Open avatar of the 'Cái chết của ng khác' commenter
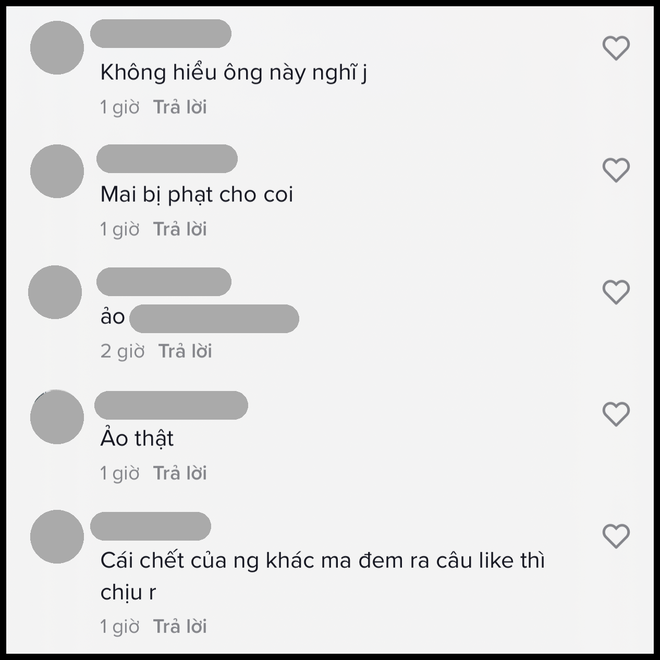 pos(57,537)
